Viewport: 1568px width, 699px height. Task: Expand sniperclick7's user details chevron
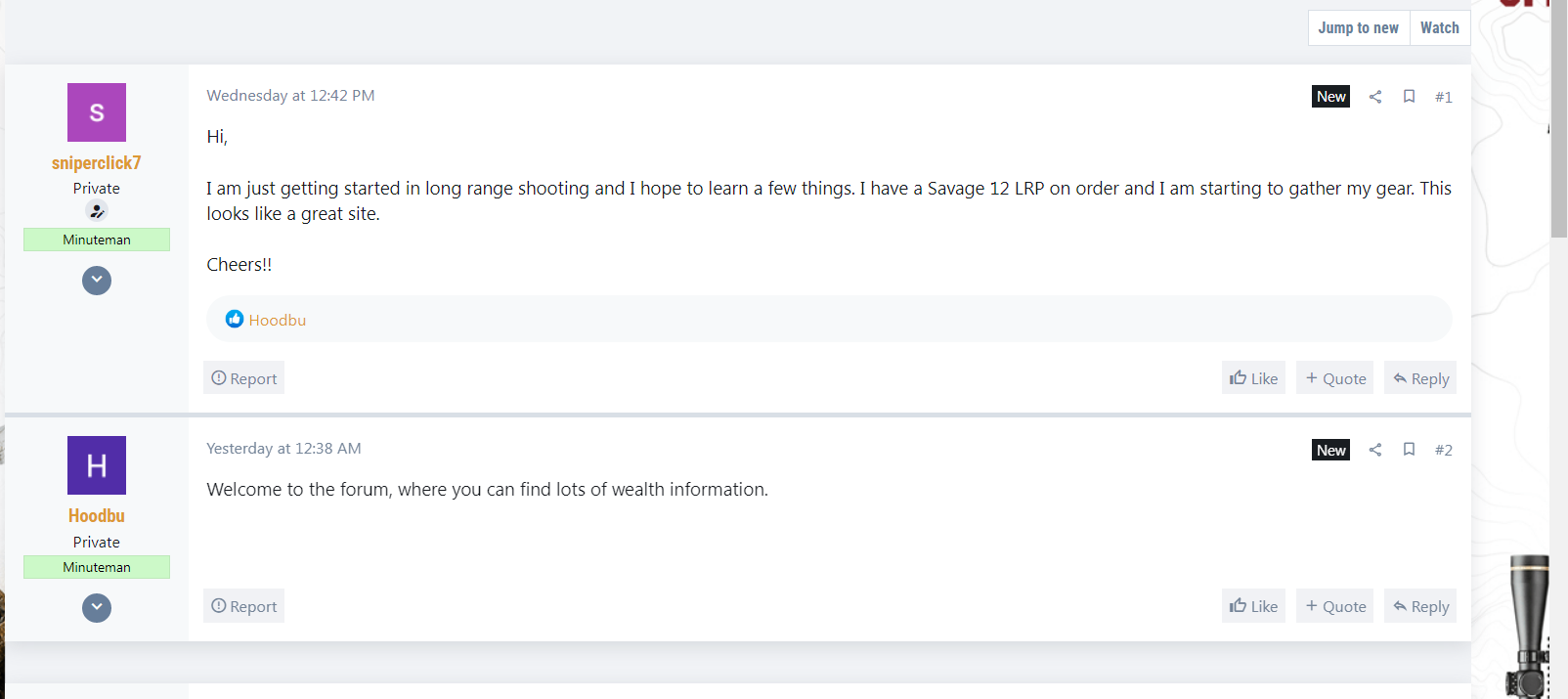click(97, 281)
